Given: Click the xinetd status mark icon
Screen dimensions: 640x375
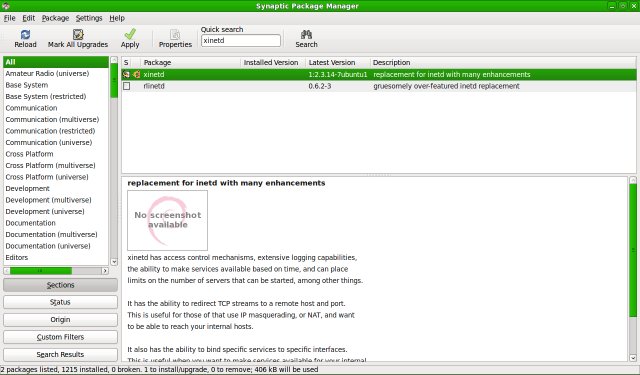Looking at the screenshot, I should click(x=126, y=74).
